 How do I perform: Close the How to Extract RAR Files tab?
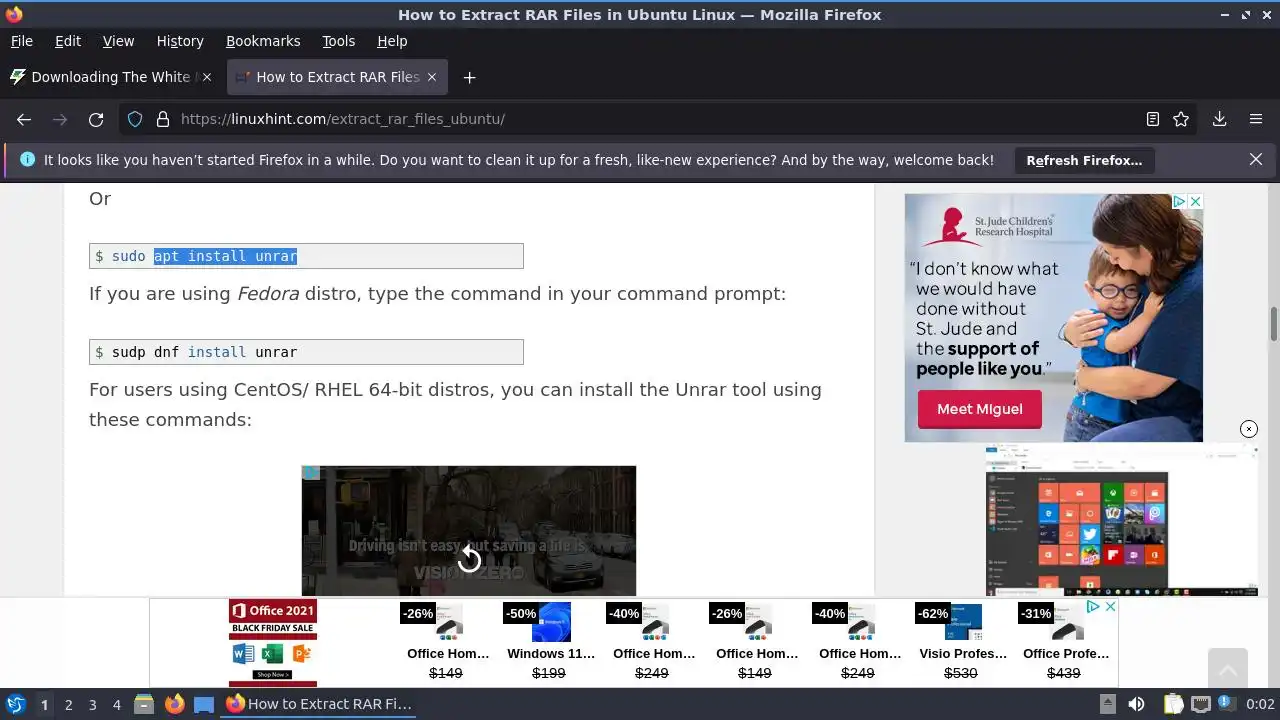coord(432,77)
